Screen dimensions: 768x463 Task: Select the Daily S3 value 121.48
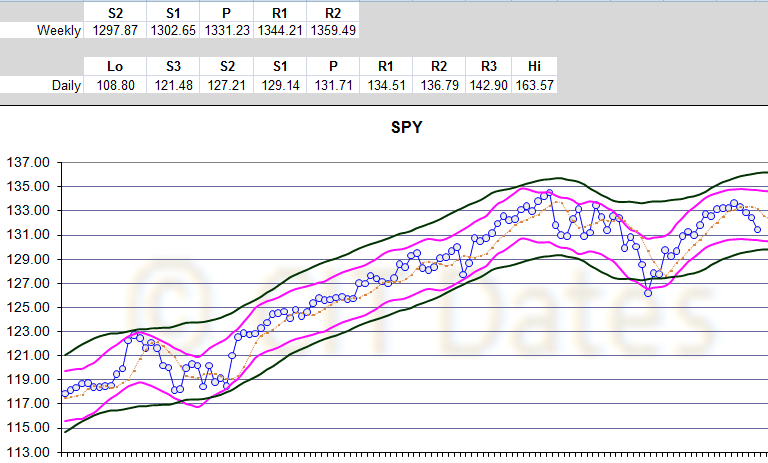pyautogui.click(x=173, y=85)
